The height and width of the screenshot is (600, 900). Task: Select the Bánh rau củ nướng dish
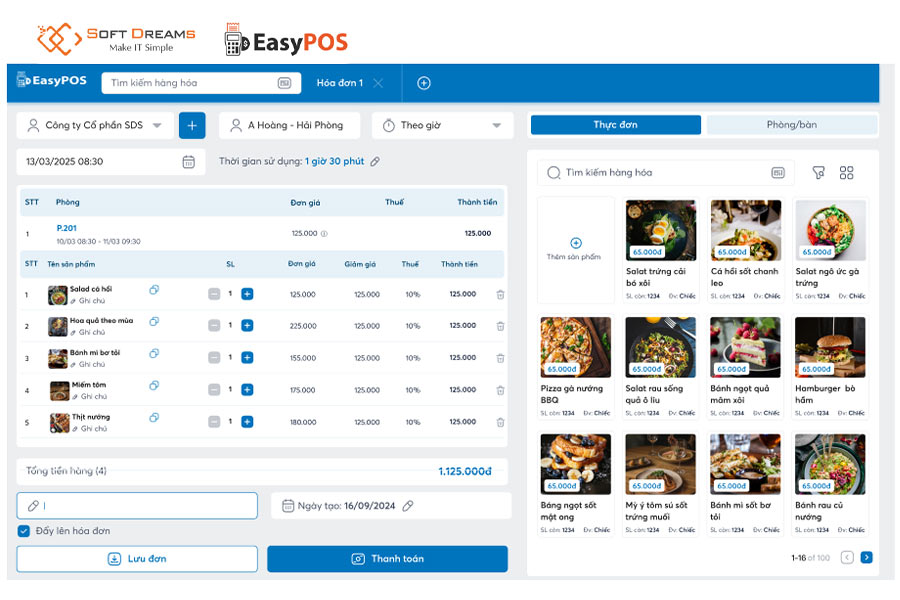coord(830,484)
